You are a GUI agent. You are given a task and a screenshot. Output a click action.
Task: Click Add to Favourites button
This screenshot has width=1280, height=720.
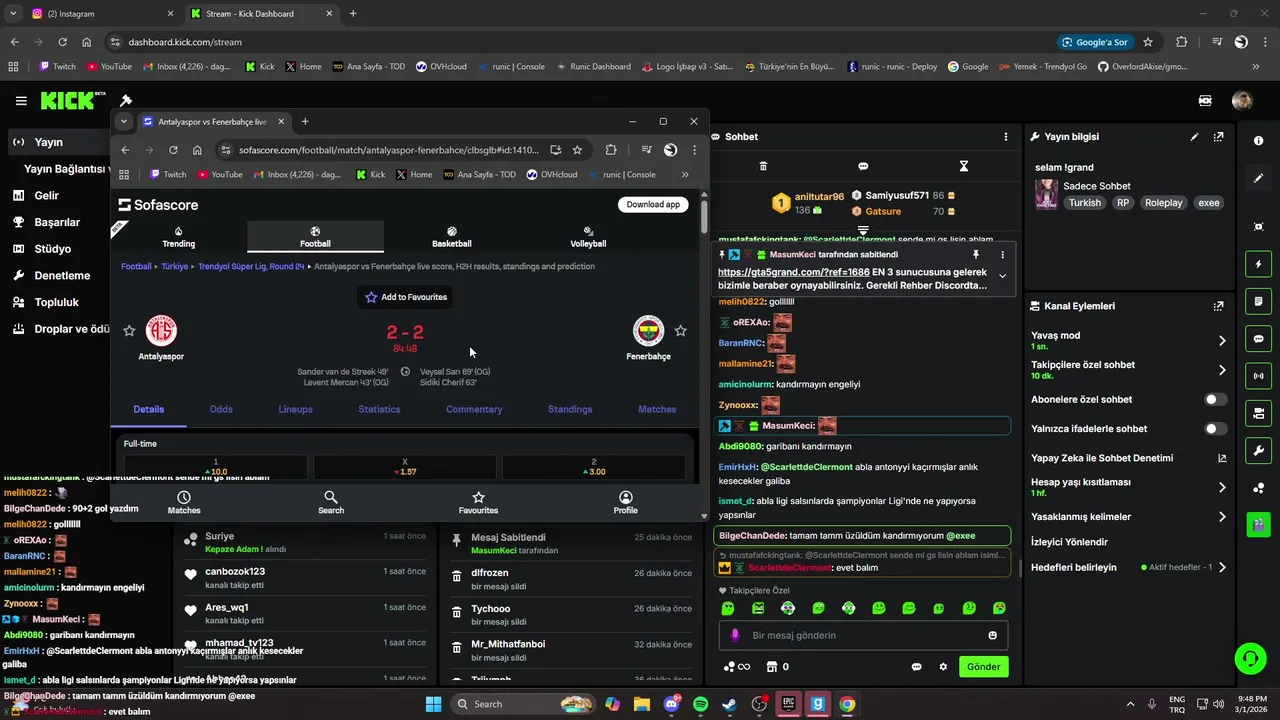click(406, 297)
